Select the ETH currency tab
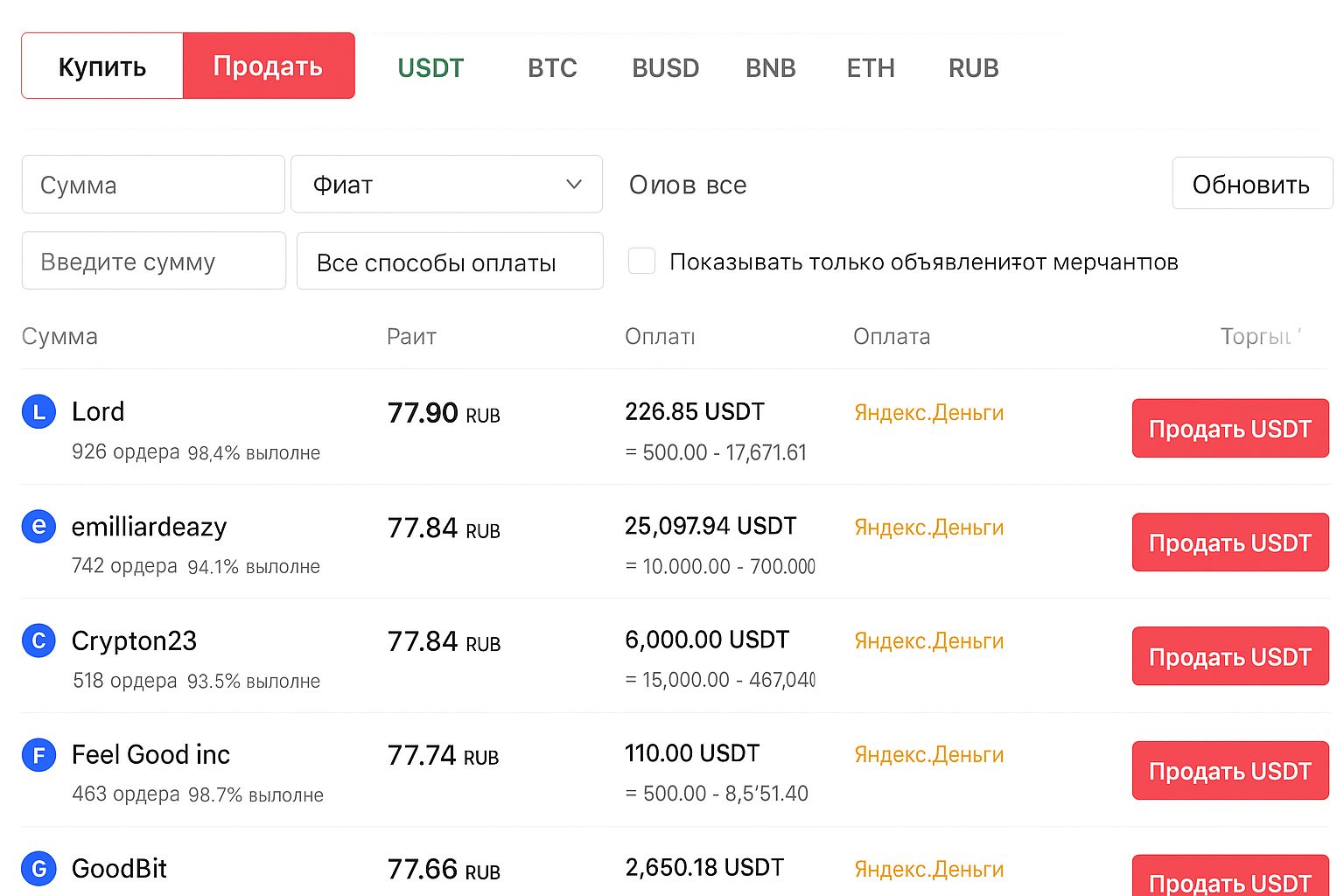The image size is (1344, 896). [871, 67]
